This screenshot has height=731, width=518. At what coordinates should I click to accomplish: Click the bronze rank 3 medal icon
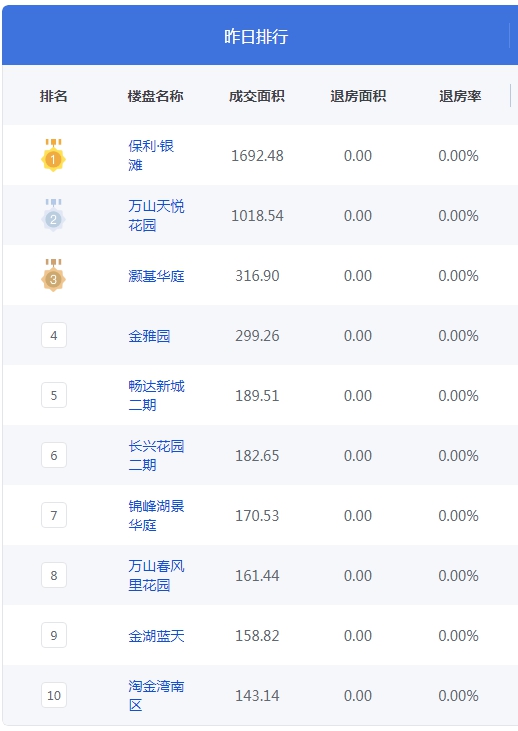[53, 276]
